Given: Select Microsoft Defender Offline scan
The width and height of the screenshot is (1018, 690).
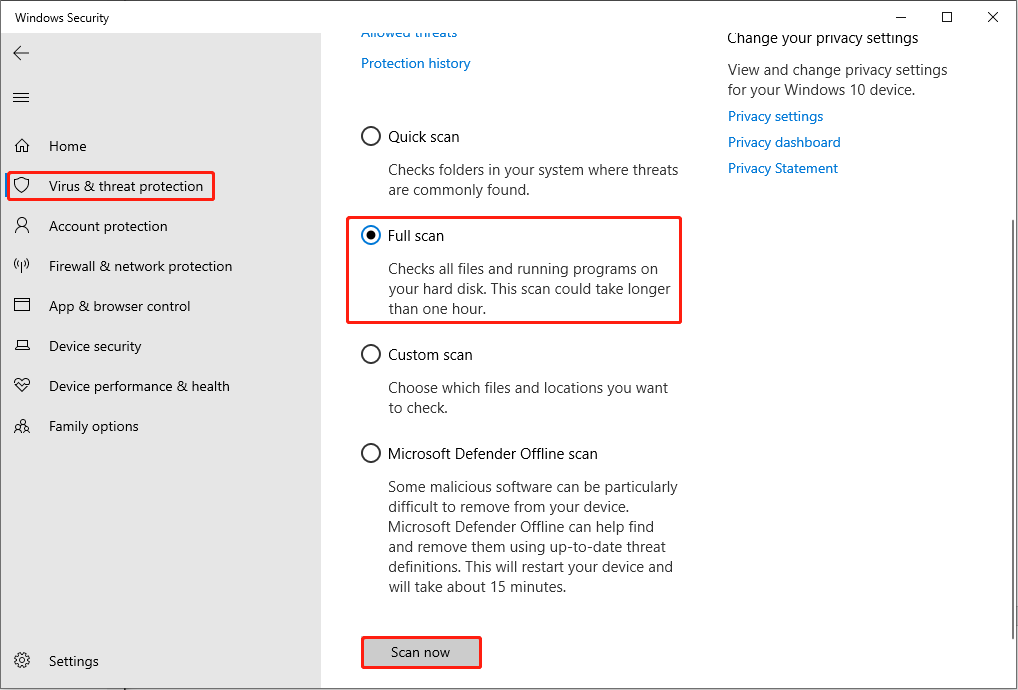Looking at the screenshot, I should [x=371, y=453].
